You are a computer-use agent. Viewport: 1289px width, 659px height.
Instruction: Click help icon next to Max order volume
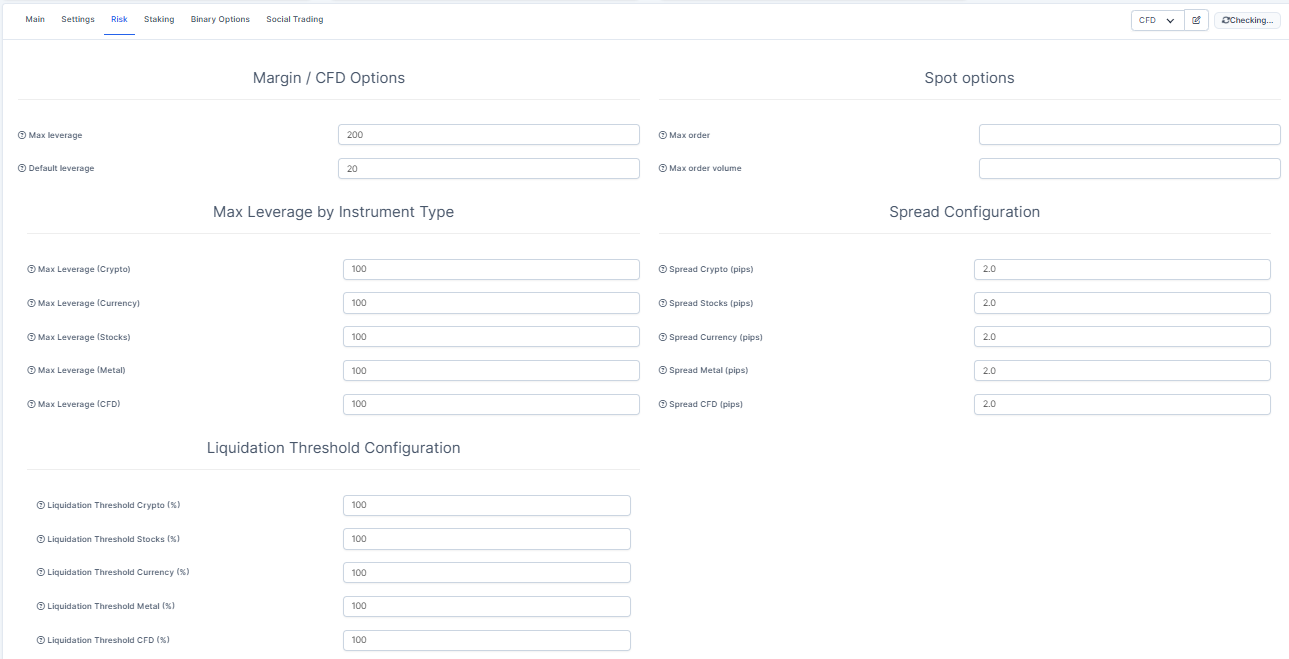coord(662,169)
